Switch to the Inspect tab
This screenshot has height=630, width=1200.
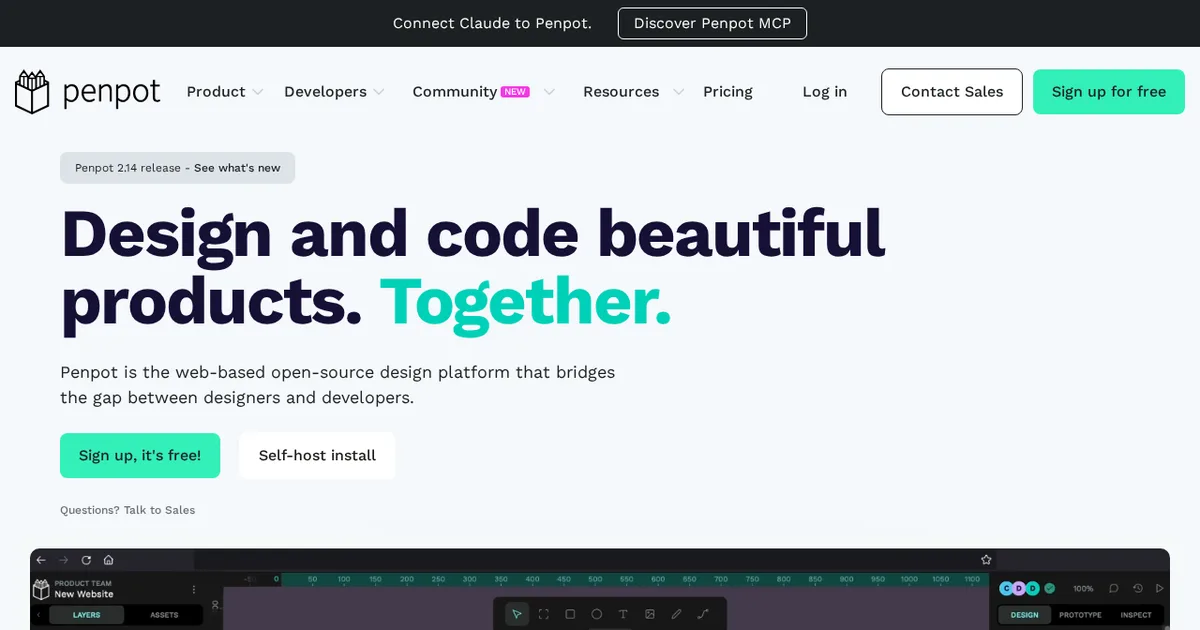click(1136, 615)
